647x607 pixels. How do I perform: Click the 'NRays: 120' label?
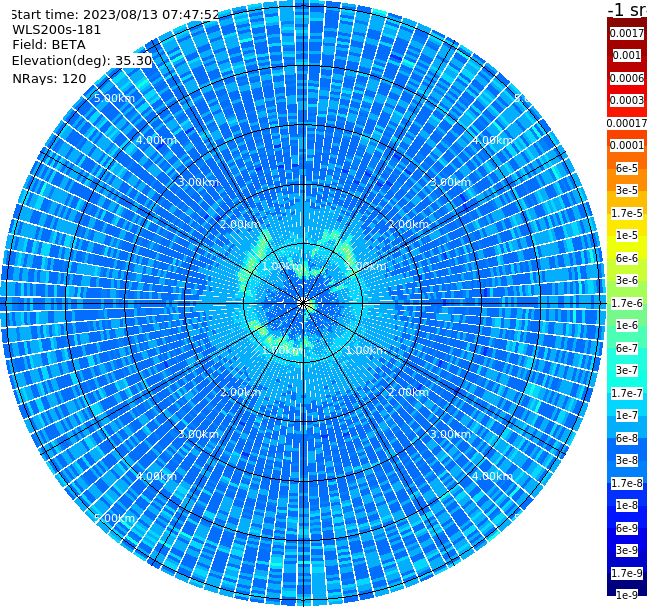(x=49, y=78)
